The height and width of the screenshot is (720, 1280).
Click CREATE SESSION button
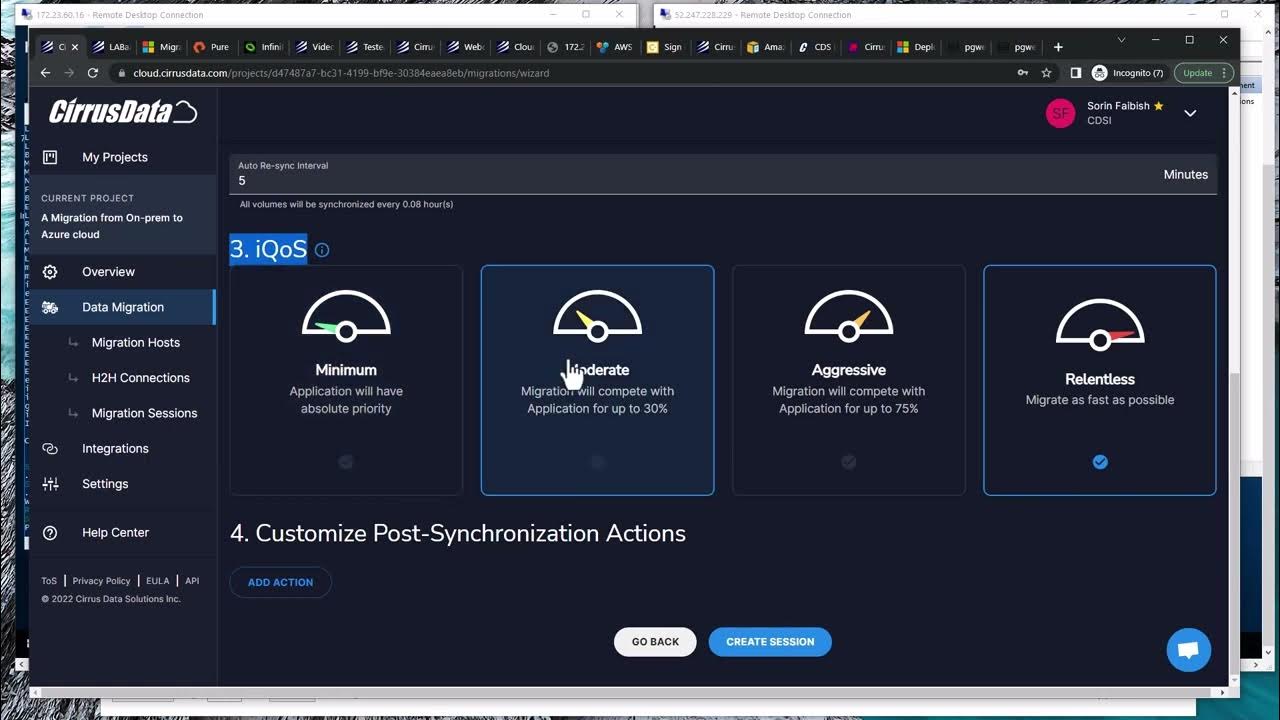point(770,642)
